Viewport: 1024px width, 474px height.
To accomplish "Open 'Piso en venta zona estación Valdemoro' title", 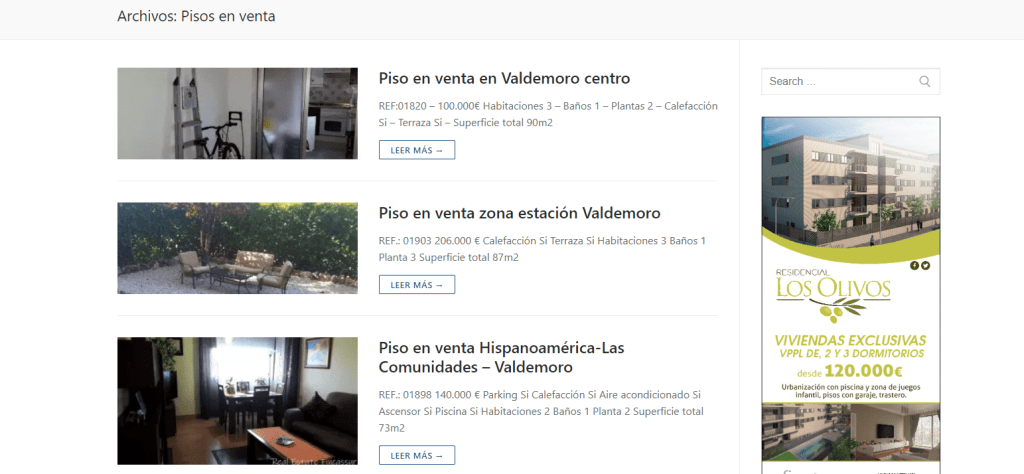I will pos(519,213).
